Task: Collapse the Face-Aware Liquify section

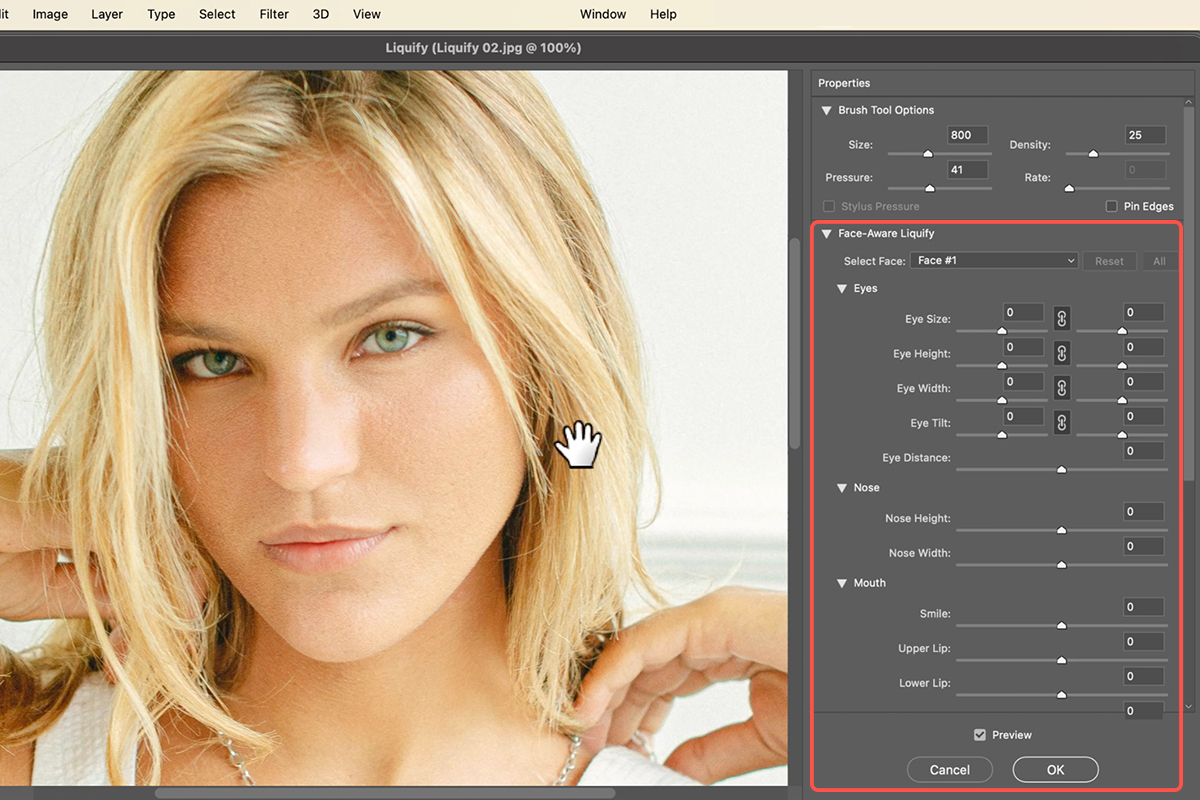Action: 826,234
